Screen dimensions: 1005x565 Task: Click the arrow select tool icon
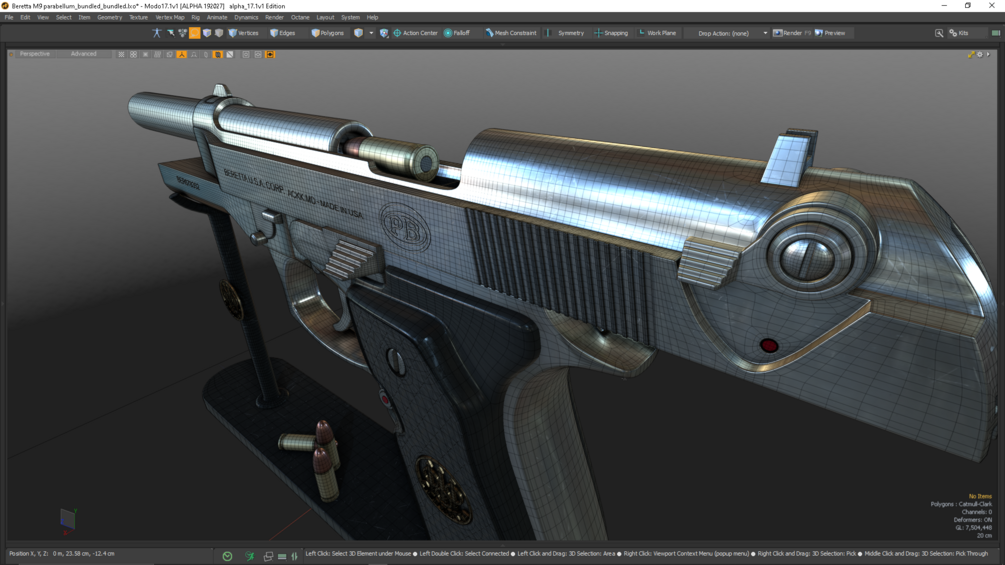point(170,33)
